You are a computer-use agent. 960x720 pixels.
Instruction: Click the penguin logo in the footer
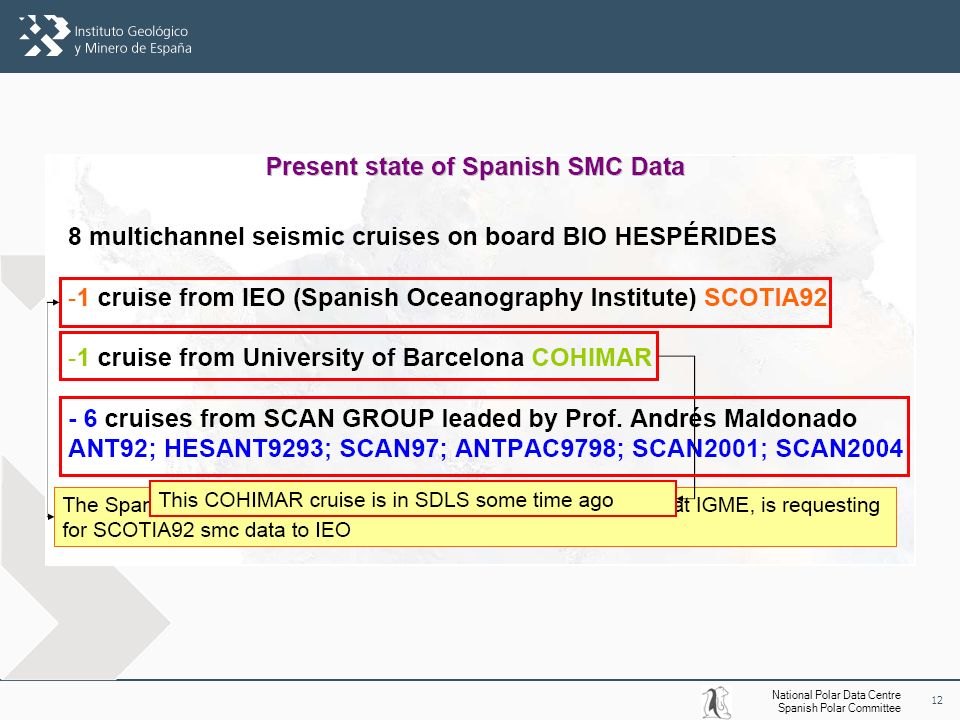(x=716, y=702)
